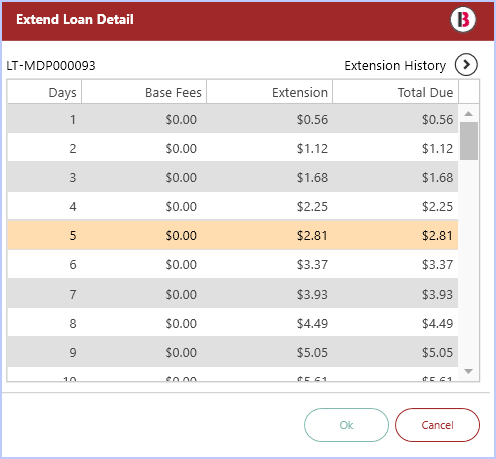
Task: Select the 7 day extension row
Action: [x=233, y=293]
